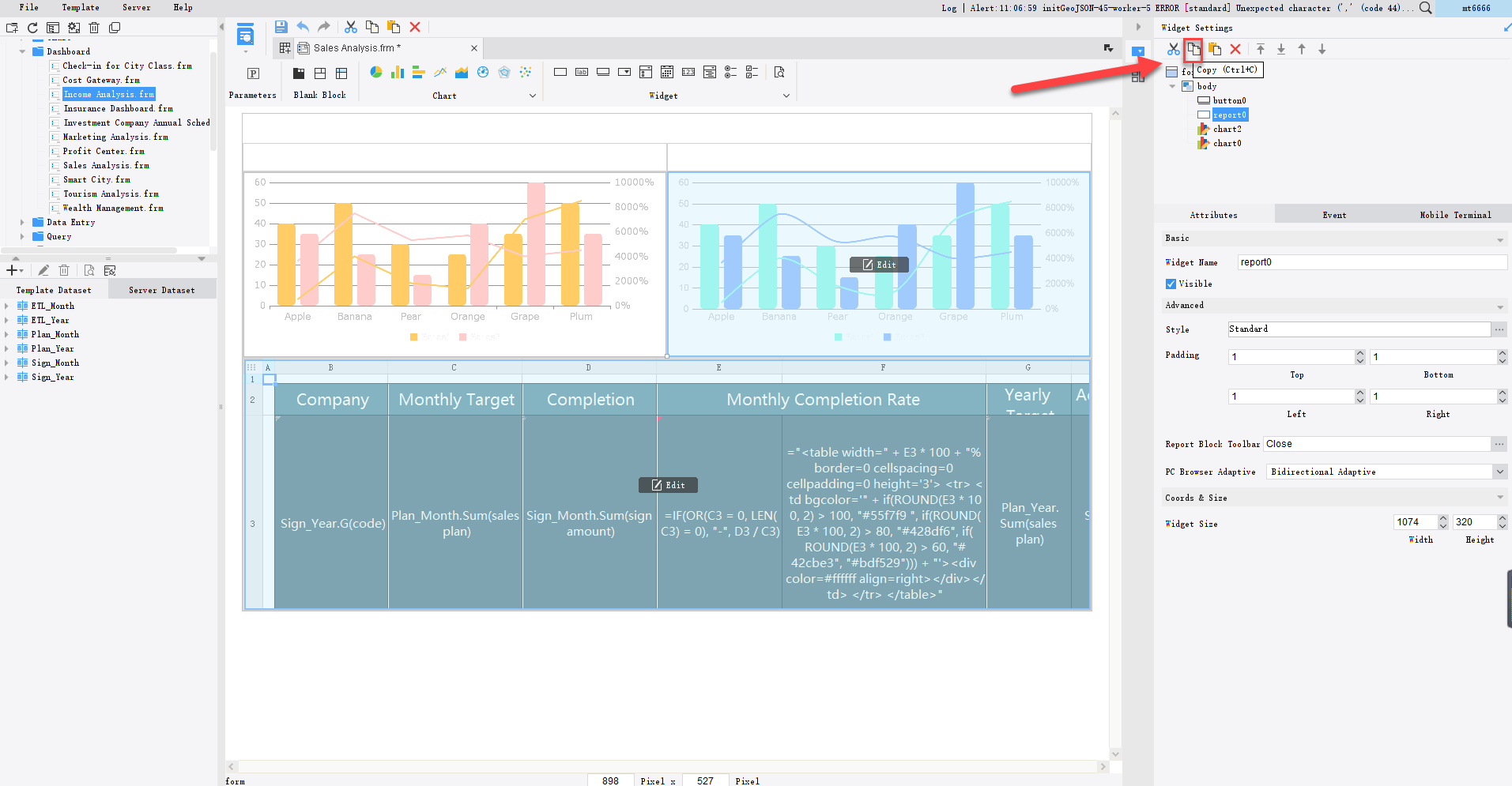Paste a widget in Widget Settings panel
1512x786 pixels.
click(x=1216, y=49)
